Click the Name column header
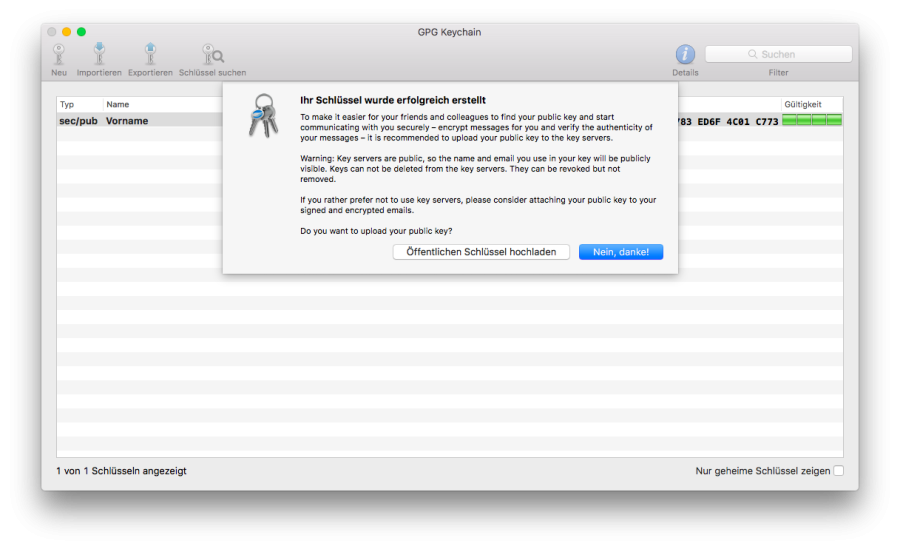The image size is (900, 549). click(160, 104)
